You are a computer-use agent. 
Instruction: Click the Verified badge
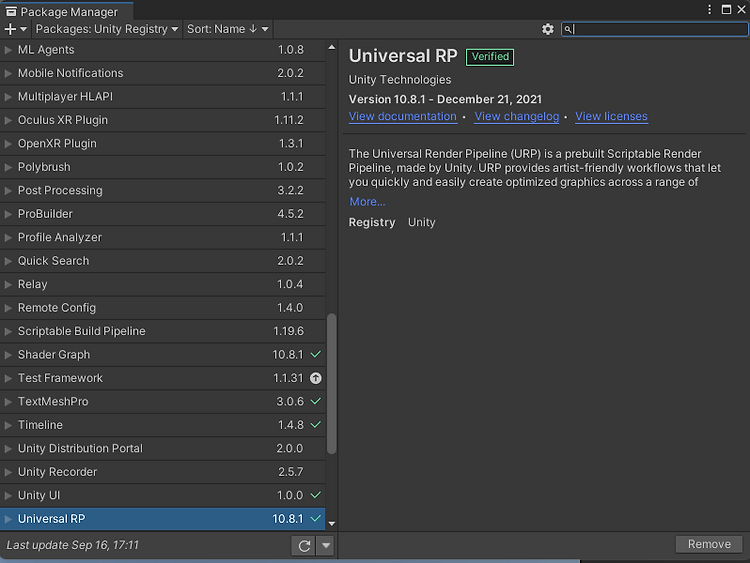(x=490, y=57)
